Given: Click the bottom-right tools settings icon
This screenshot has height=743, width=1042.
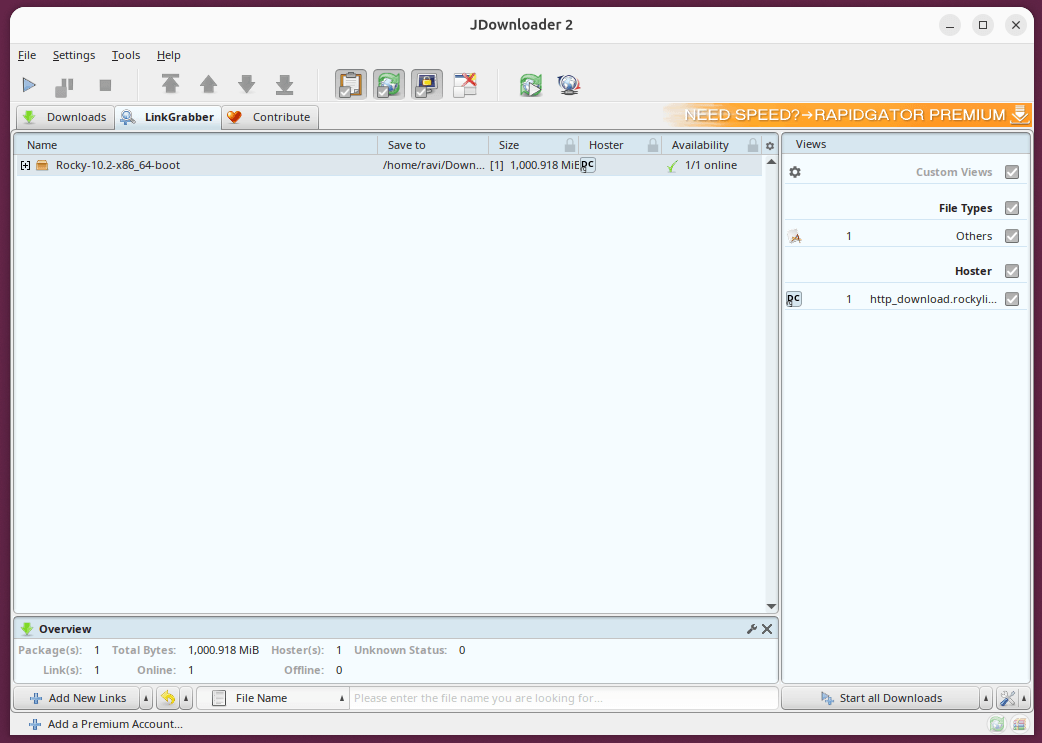Looking at the screenshot, I should click(x=1007, y=698).
